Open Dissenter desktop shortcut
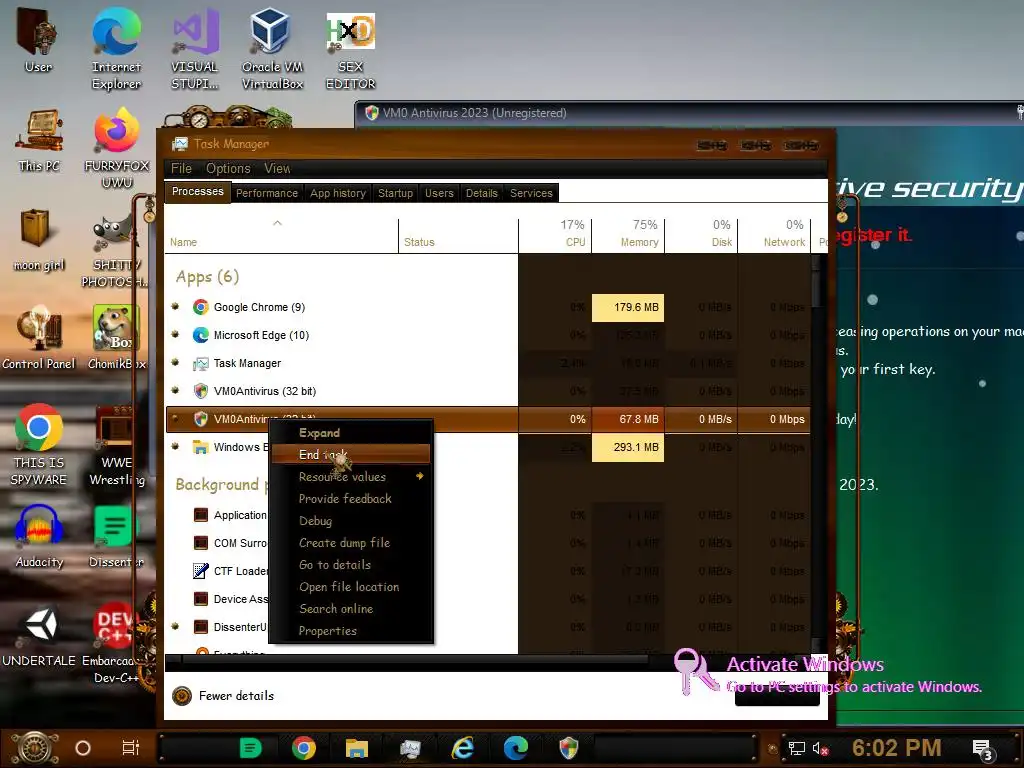 (116, 537)
